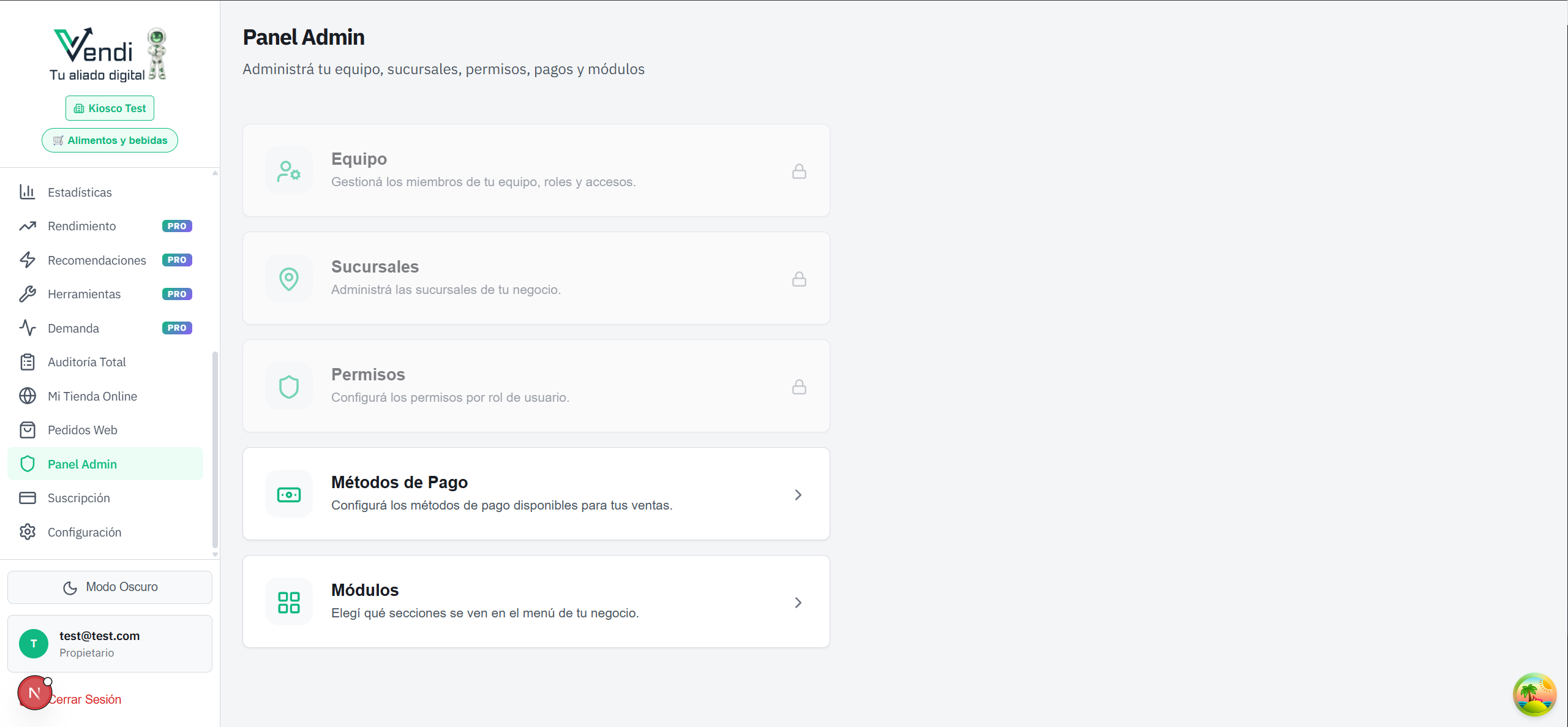Select Panel Admin in the sidebar menu

click(x=83, y=464)
